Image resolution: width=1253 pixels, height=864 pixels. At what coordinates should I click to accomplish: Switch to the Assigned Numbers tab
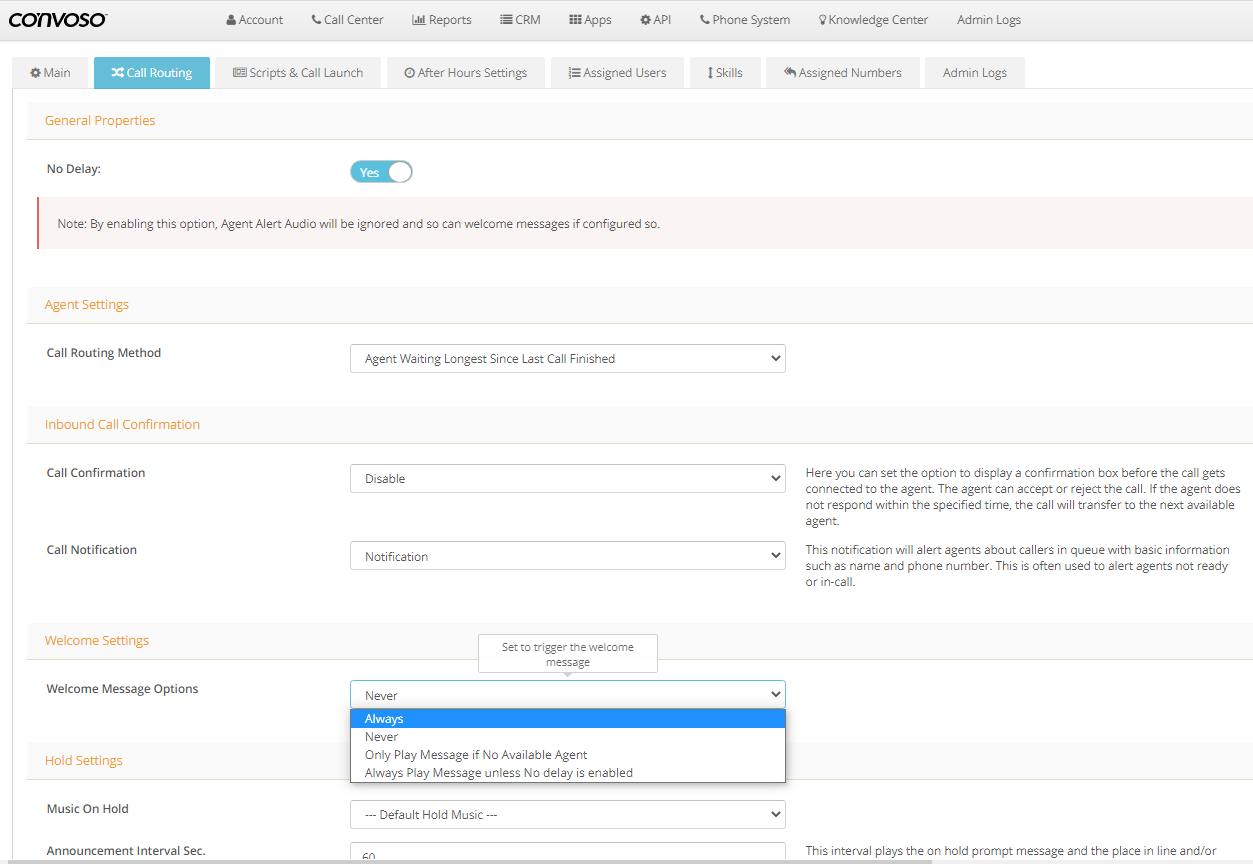(x=842, y=73)
